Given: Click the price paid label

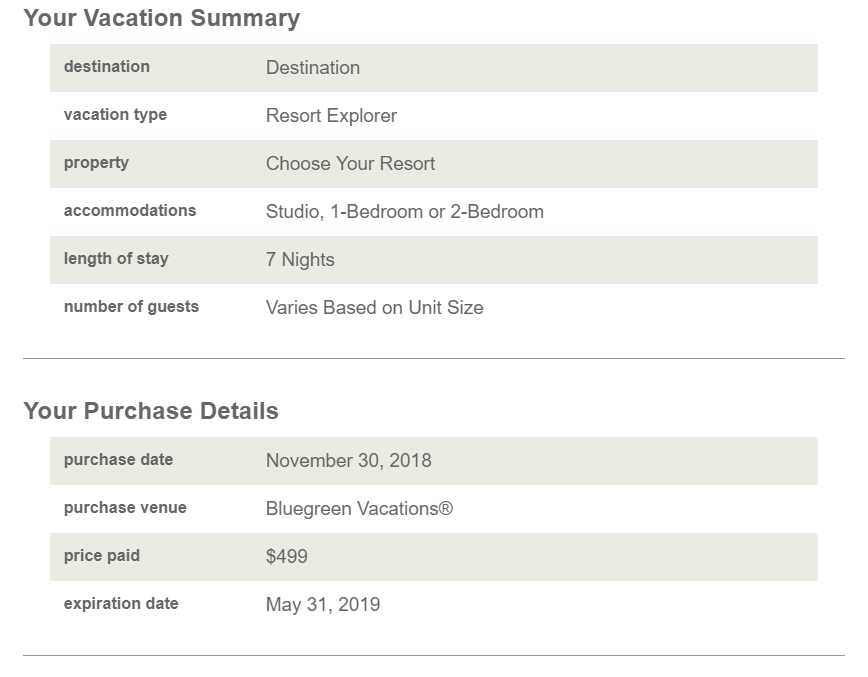Looking at the screenshot, I should coord(102,556).
